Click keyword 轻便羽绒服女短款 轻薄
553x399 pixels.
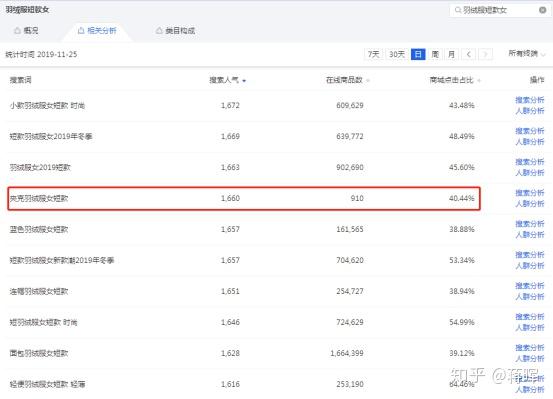47,385
